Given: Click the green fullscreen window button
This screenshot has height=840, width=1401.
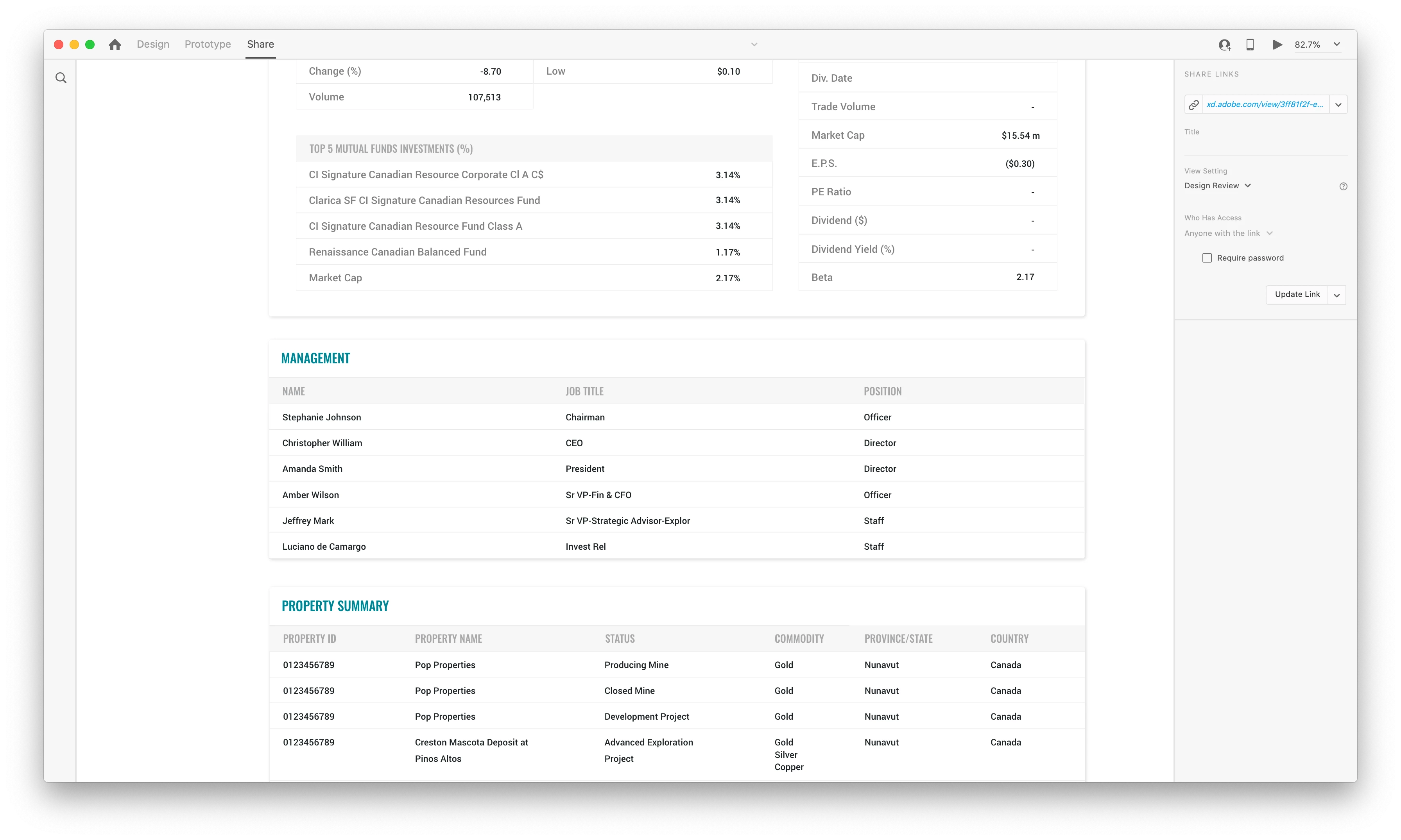Looking at the screenshot, I should [x=90, y=44].
